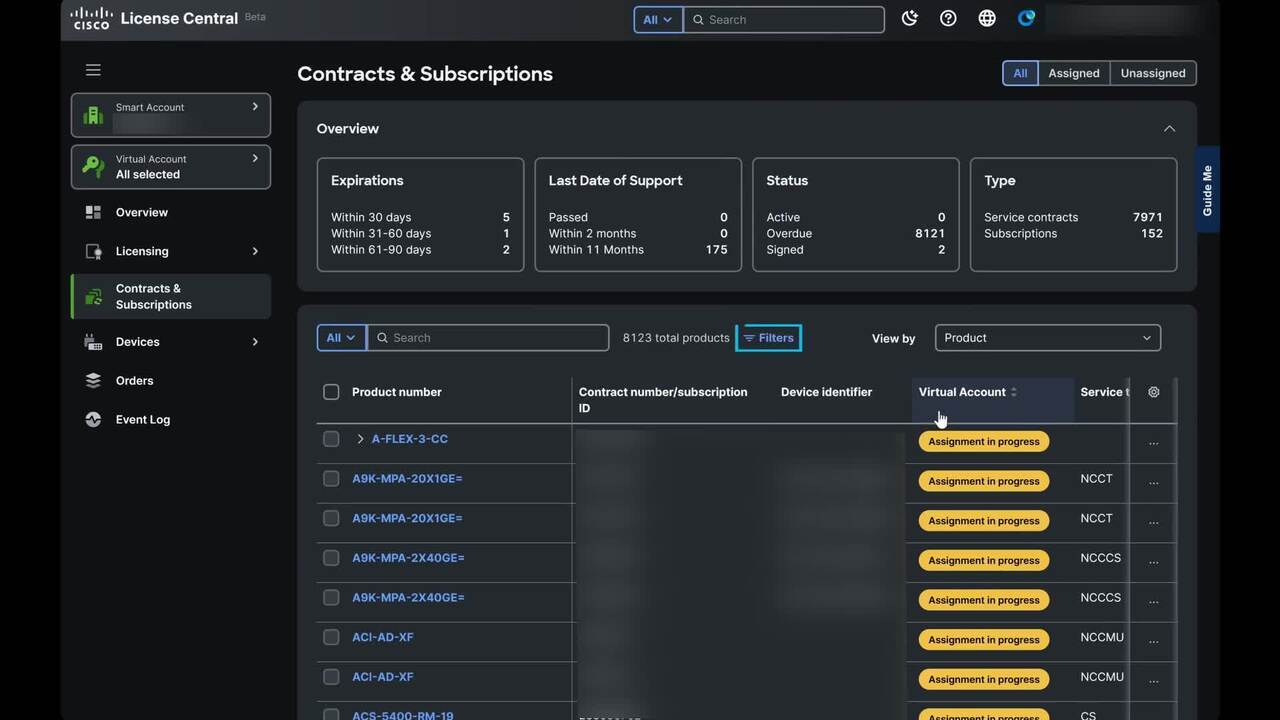This screenshot has height=720, width=1280.
Task: Click the Subscriptions count 152
Action: coord(1152,233)
